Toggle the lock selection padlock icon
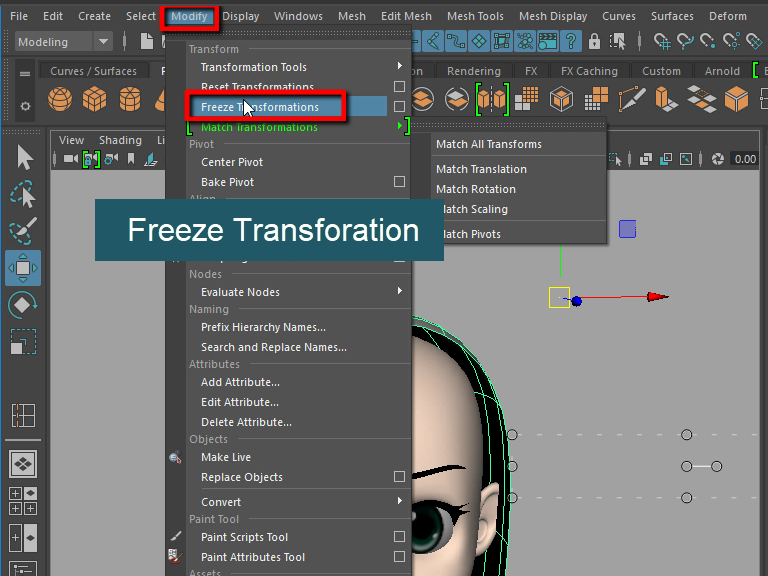768x576 pixels. pos(594,42)
